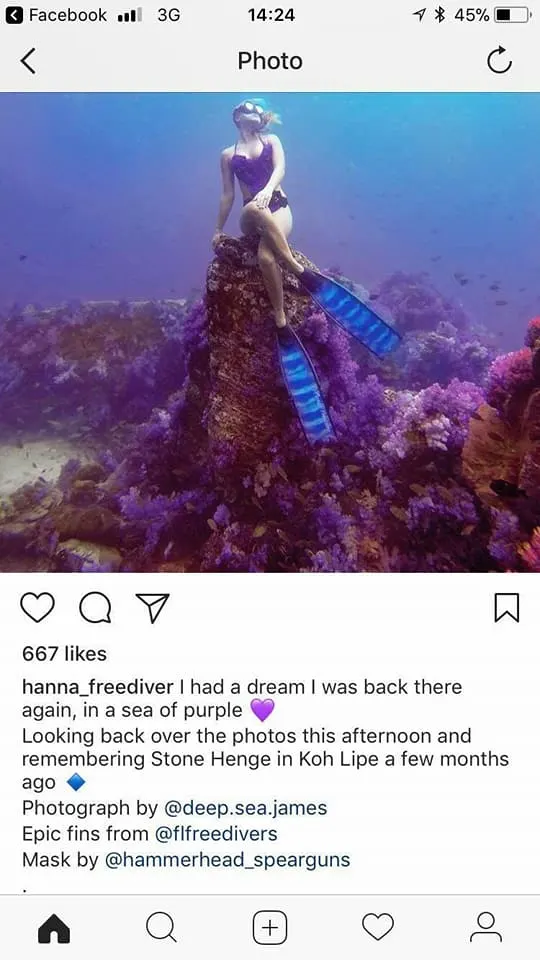The height and width of the screenshot is (960, 540).
Task: Open comments via the speech bubble icon
Action: (x=95, y=608)
